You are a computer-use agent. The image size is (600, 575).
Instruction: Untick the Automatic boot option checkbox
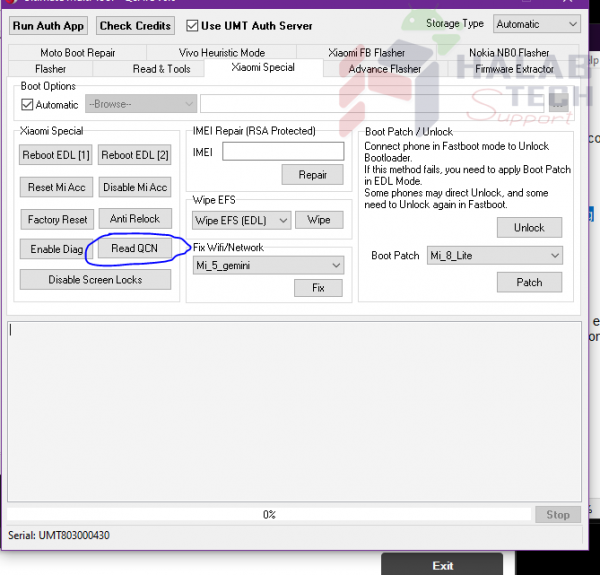point(27,104)
